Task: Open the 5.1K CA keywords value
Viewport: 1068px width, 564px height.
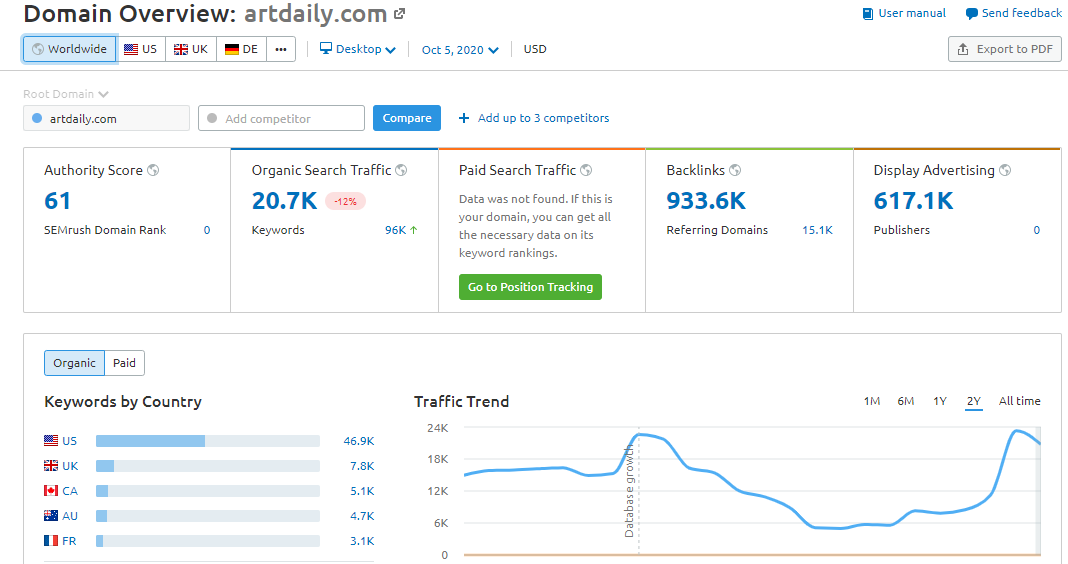Action: coord(362,491)
